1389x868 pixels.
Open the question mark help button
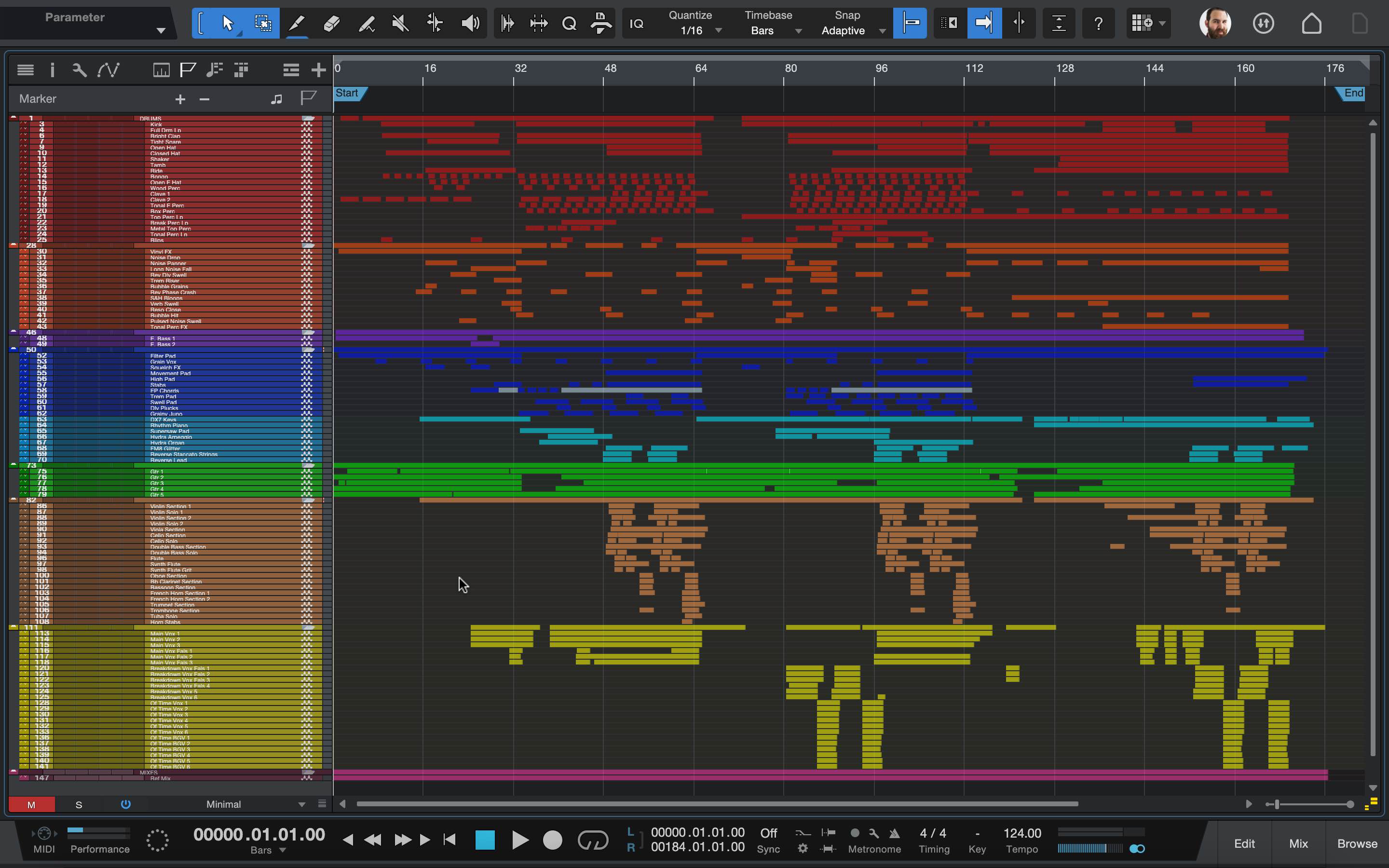click(x=1098, y=24)
